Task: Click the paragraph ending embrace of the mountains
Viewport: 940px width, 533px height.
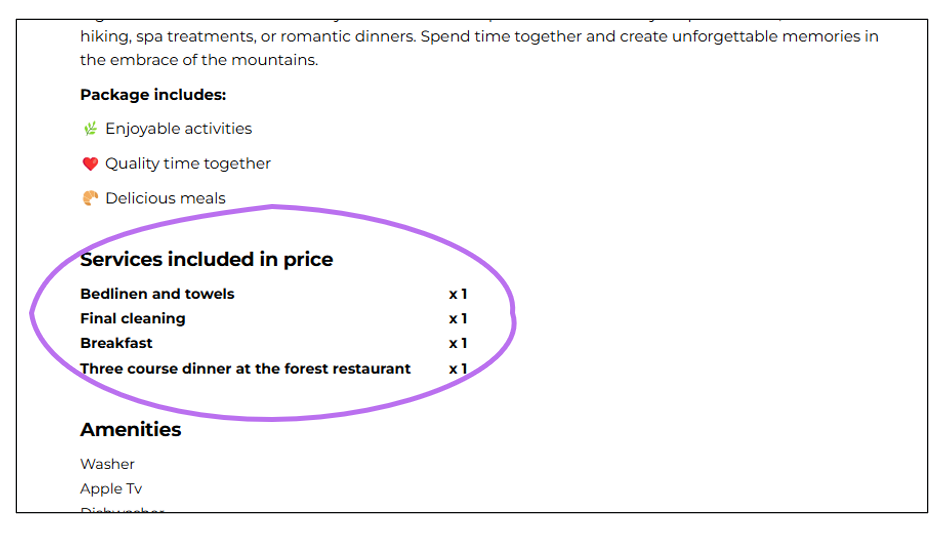Action: [x=480, y=48]
